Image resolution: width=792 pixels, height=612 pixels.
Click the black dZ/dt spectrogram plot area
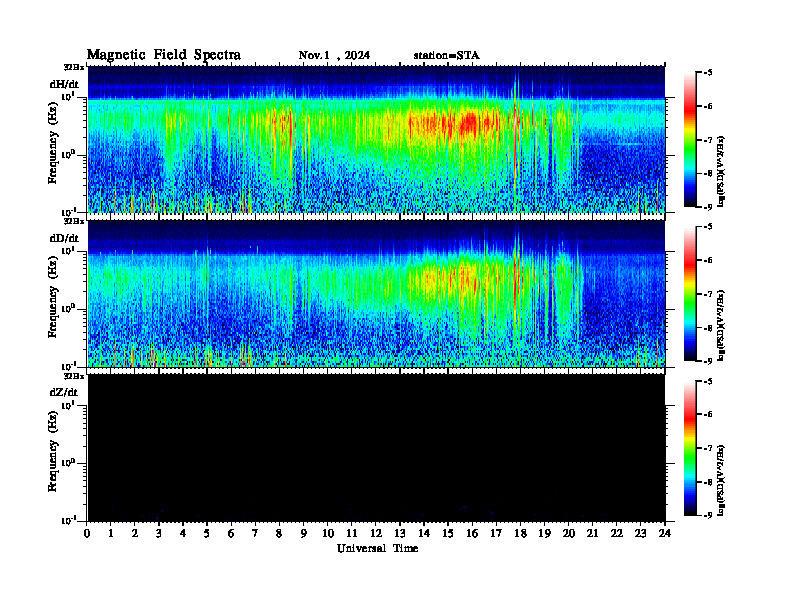click(376, 447)
